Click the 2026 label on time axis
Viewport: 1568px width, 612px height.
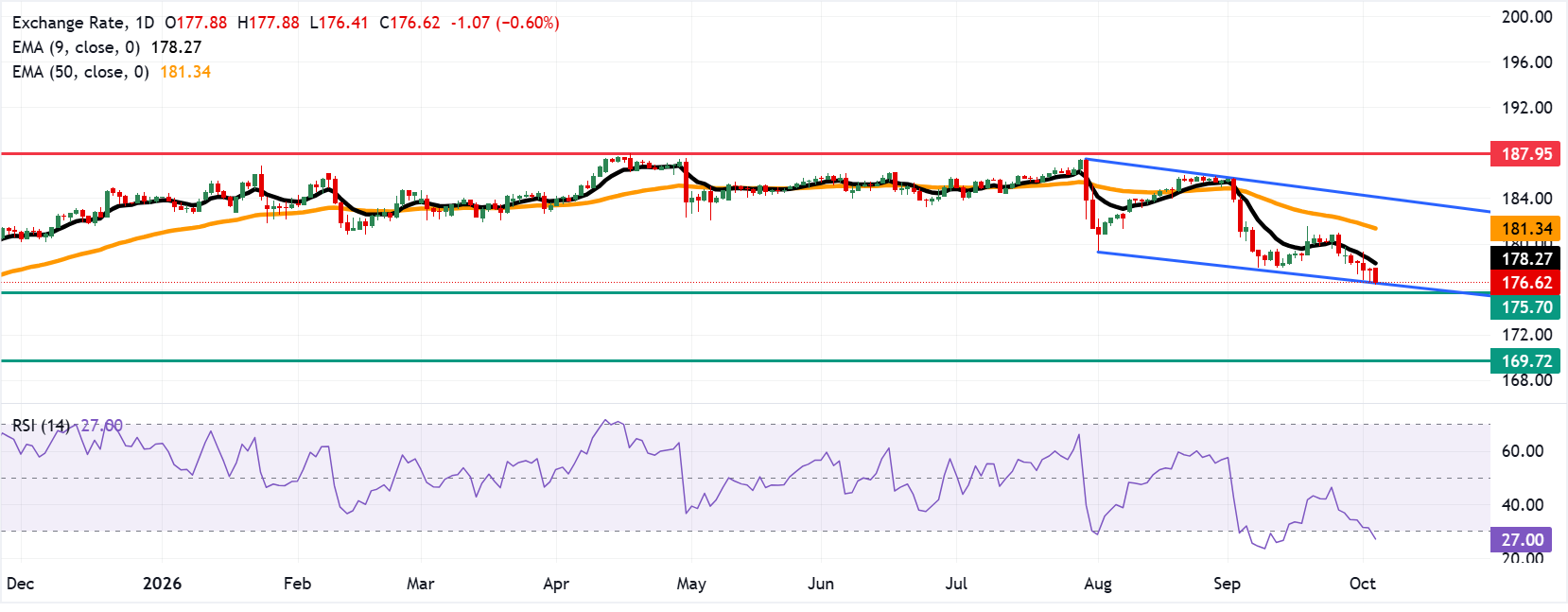[162, 584]
